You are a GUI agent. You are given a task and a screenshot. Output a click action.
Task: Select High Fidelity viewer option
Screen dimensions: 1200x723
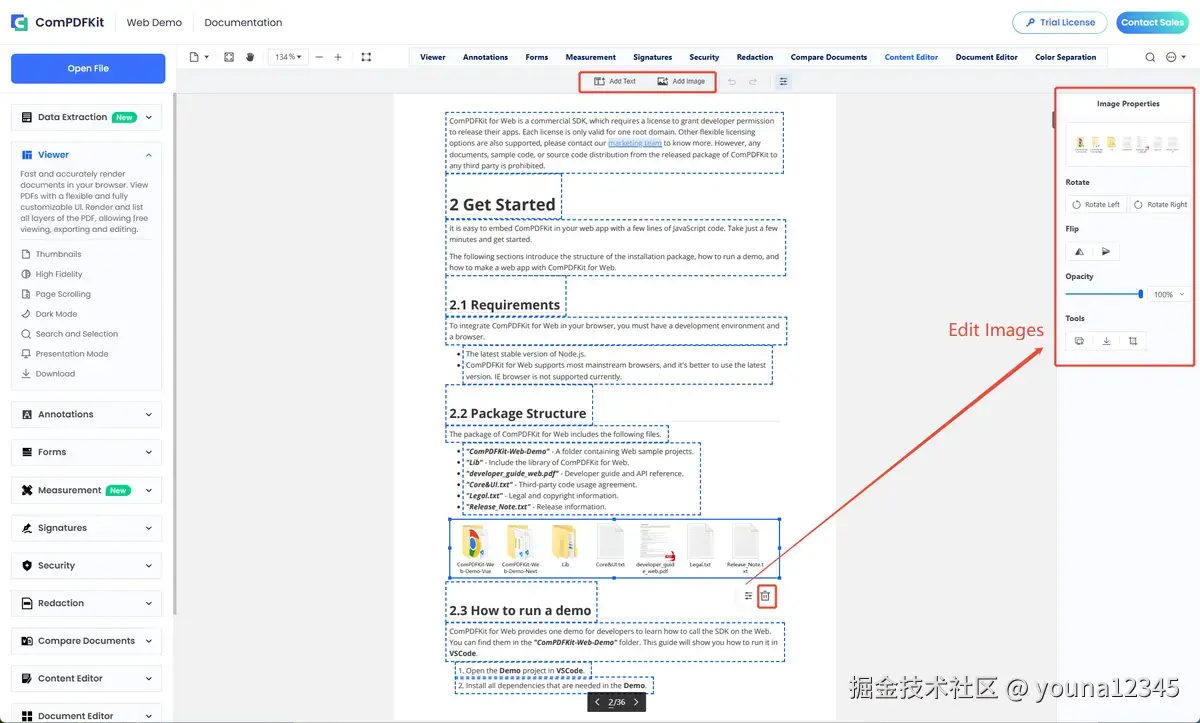tap(59, 274)
